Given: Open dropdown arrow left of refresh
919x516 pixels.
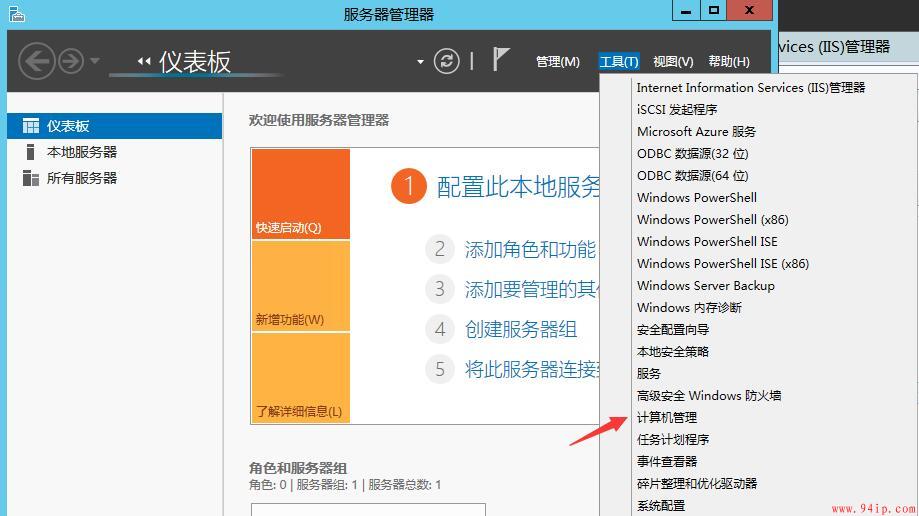Looking at the screenshot, I should tap(420, 62).
